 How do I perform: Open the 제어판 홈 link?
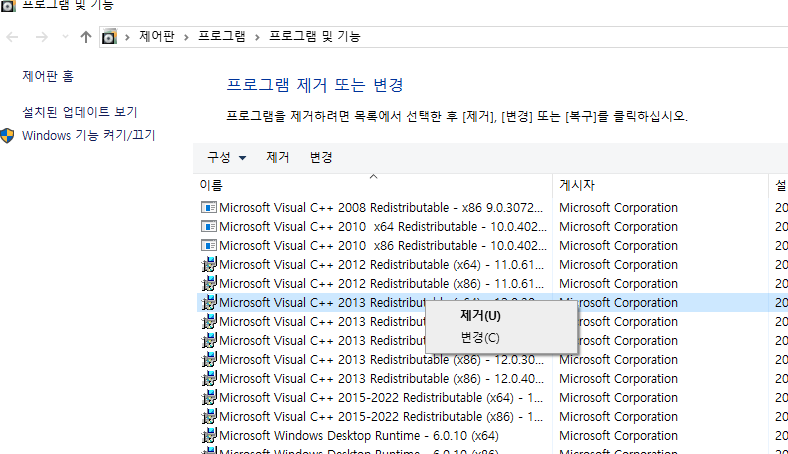[x=48, y=76]
